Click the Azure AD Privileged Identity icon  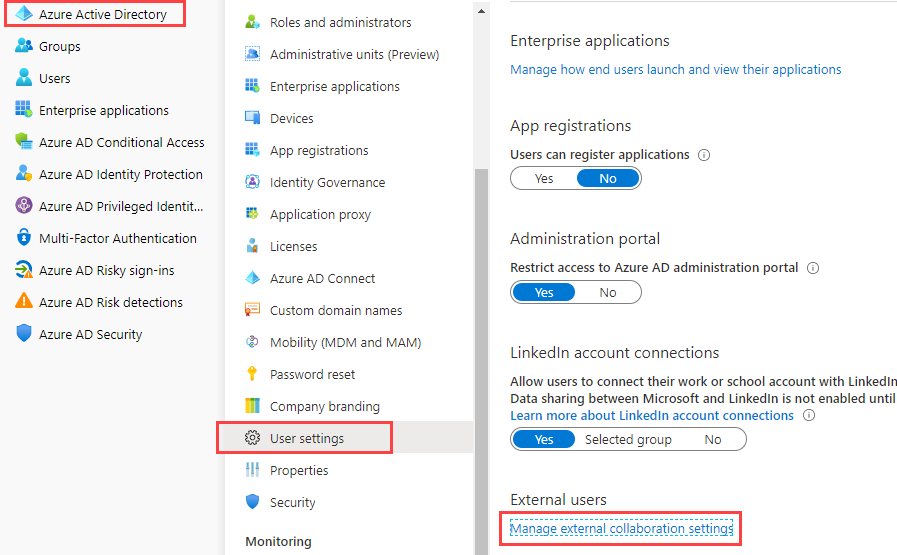point(24,206)
